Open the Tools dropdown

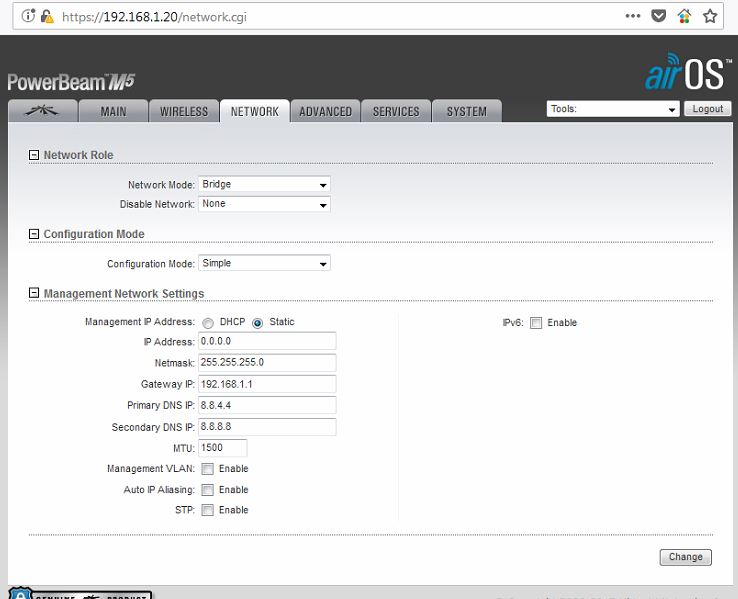point(613,109)
